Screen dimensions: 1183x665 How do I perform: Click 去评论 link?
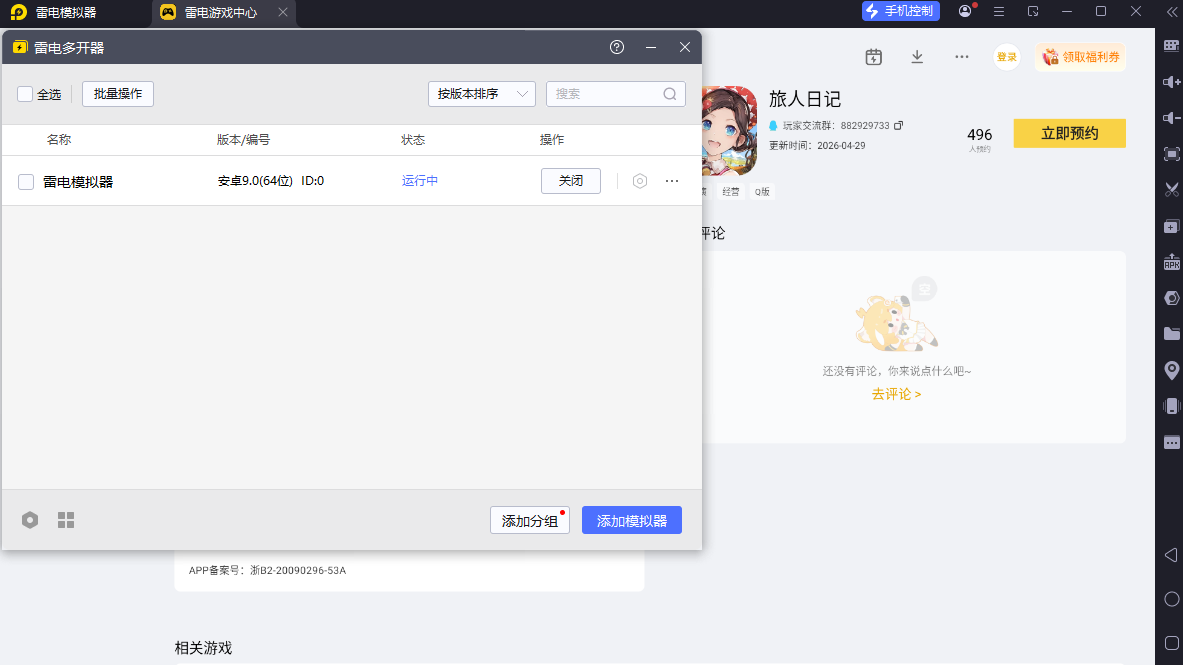click(896, 394)
